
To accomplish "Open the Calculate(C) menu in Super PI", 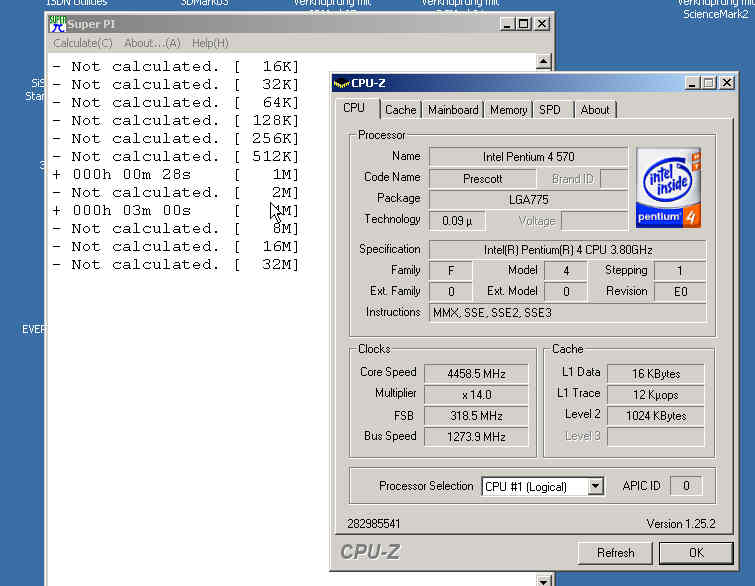I will point(83,43).
